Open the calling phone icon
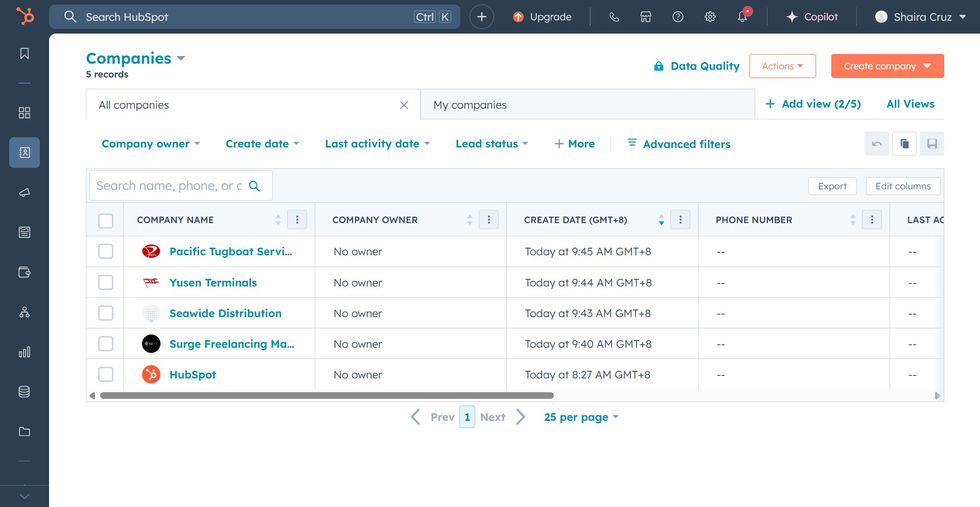This screenshot has width=980, height=507. (614, 17)
